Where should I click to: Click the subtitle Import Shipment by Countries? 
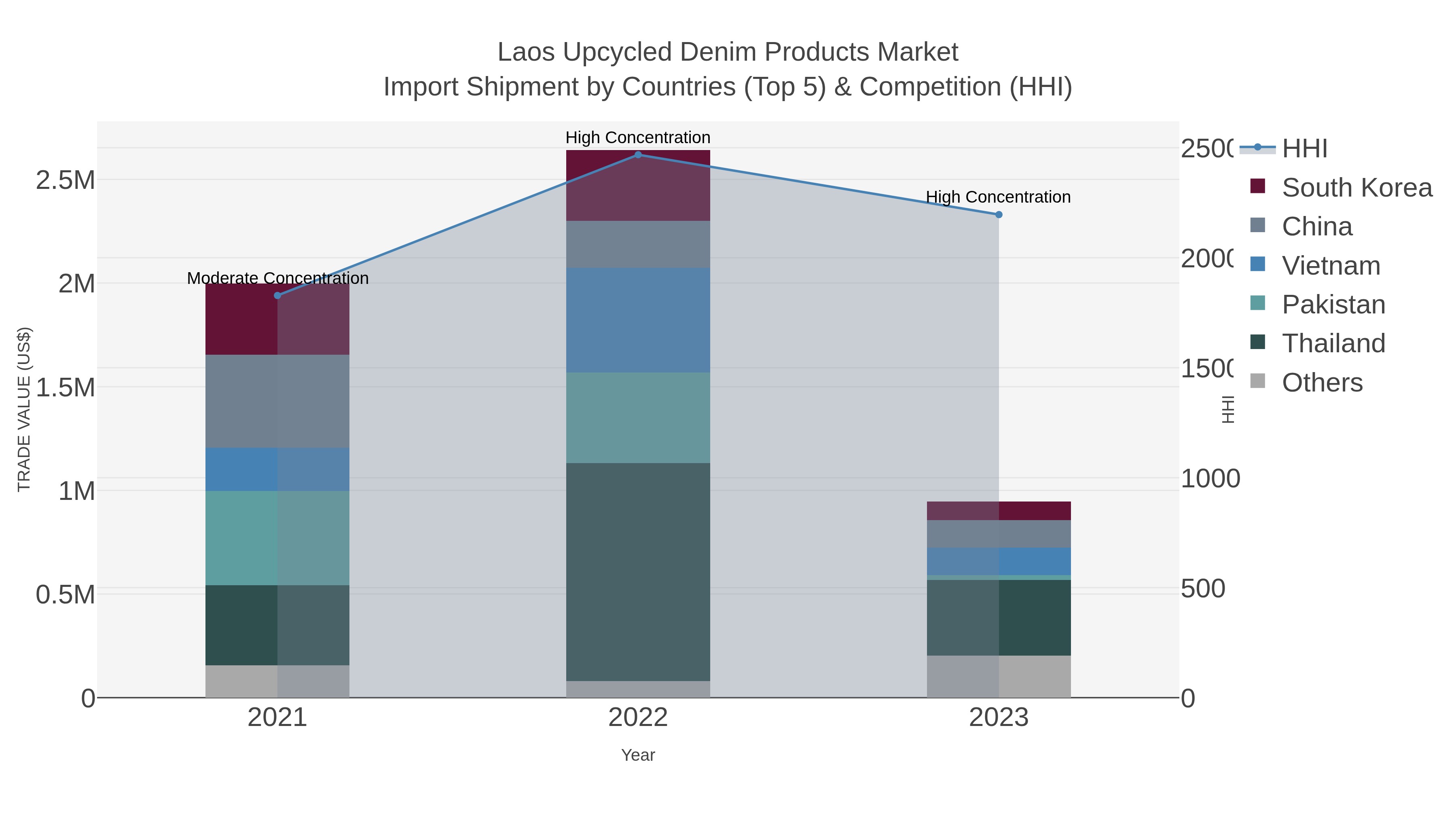728,87
